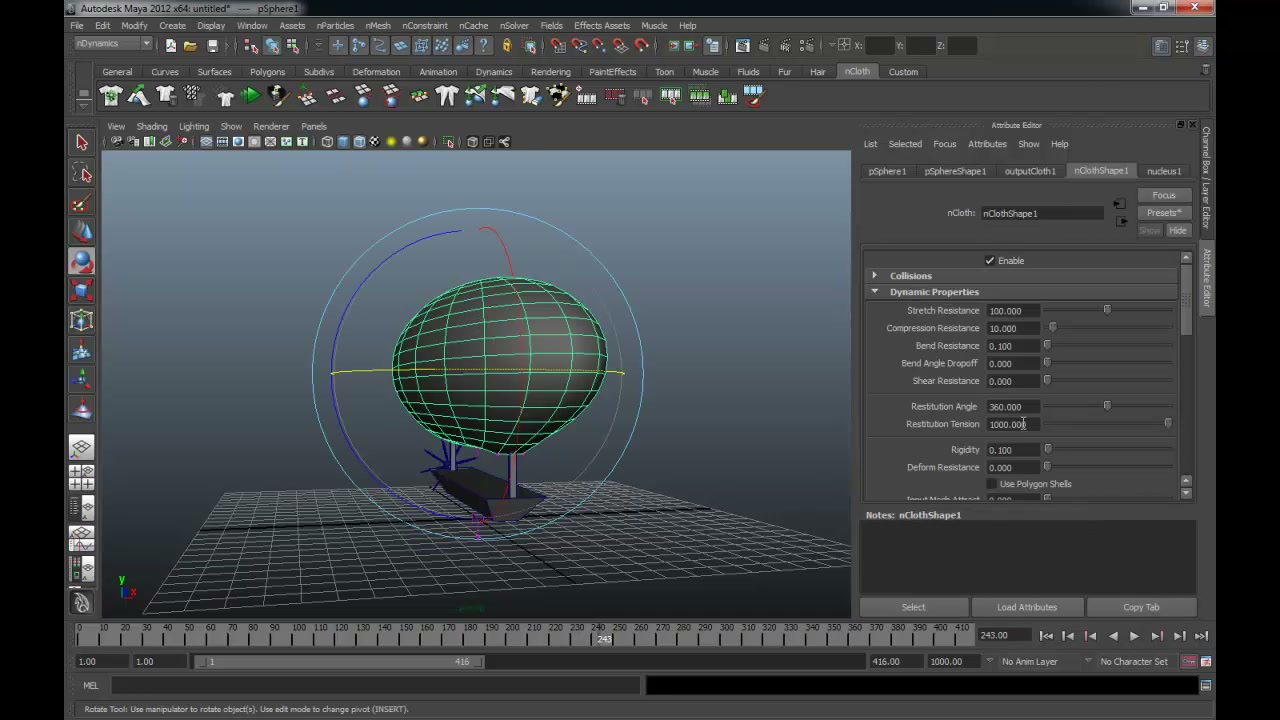Screen dimensions: 1280x720
Task: Choose the Lasso select tool
Action: (x=82, y=174)
